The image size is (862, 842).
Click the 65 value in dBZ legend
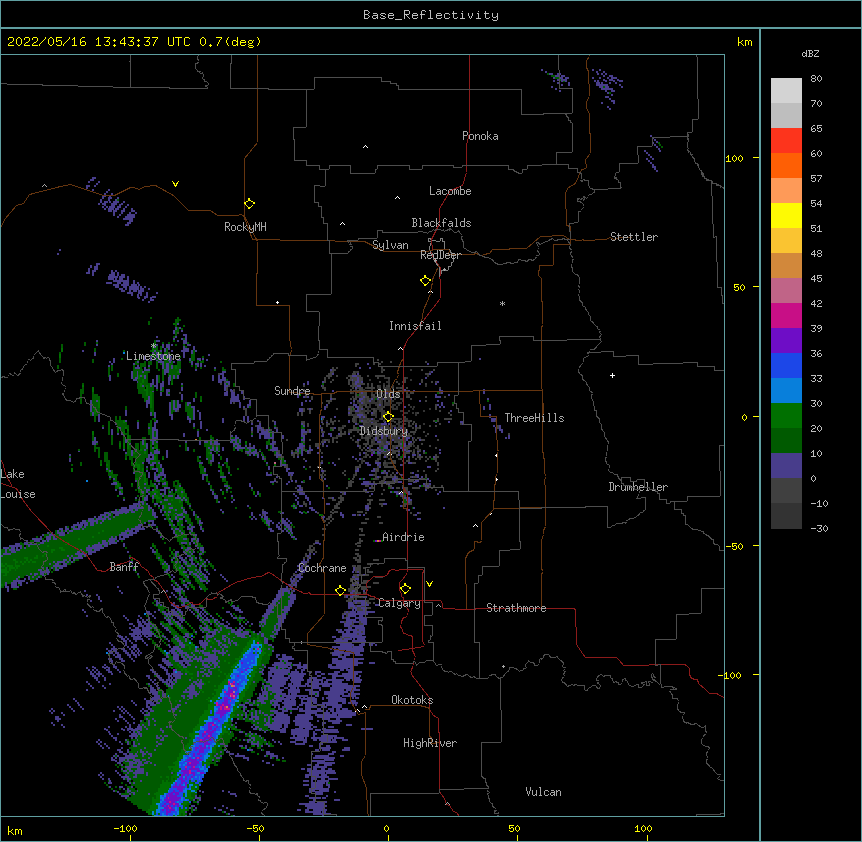pos(816,129)
